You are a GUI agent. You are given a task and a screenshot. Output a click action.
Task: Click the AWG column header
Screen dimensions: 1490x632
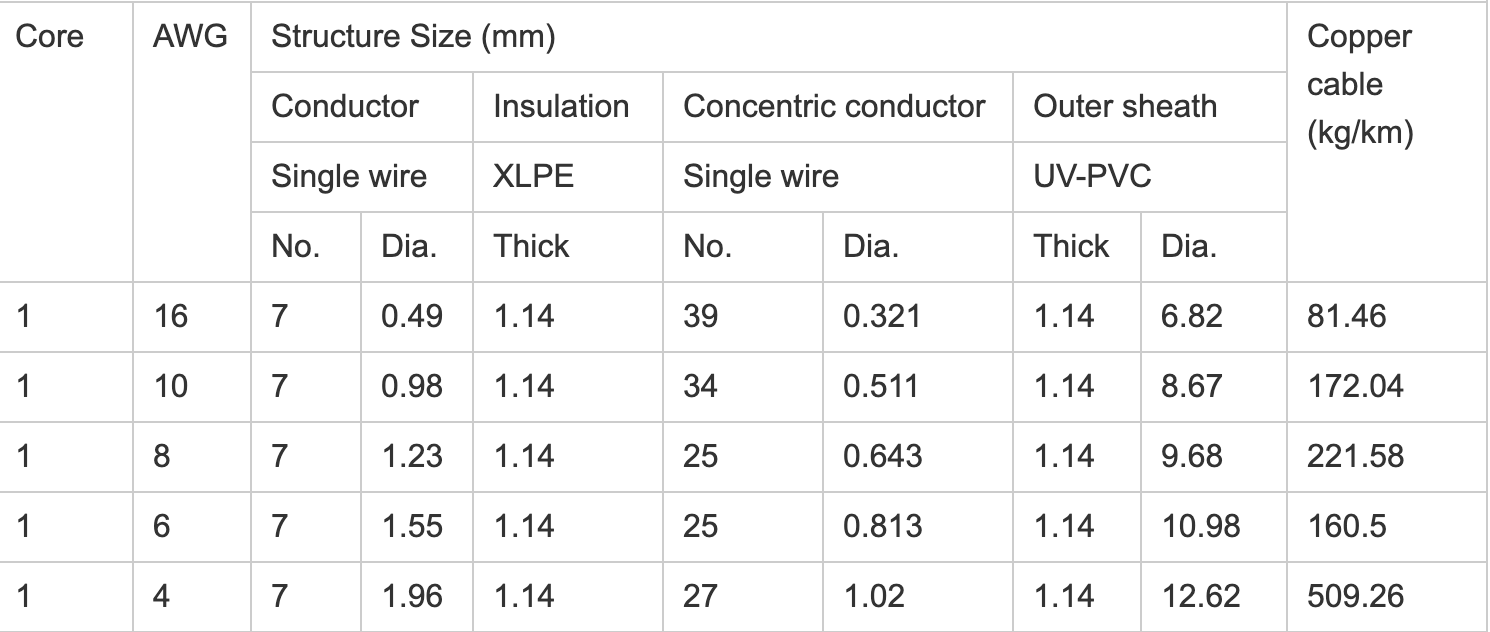[190, 38]
